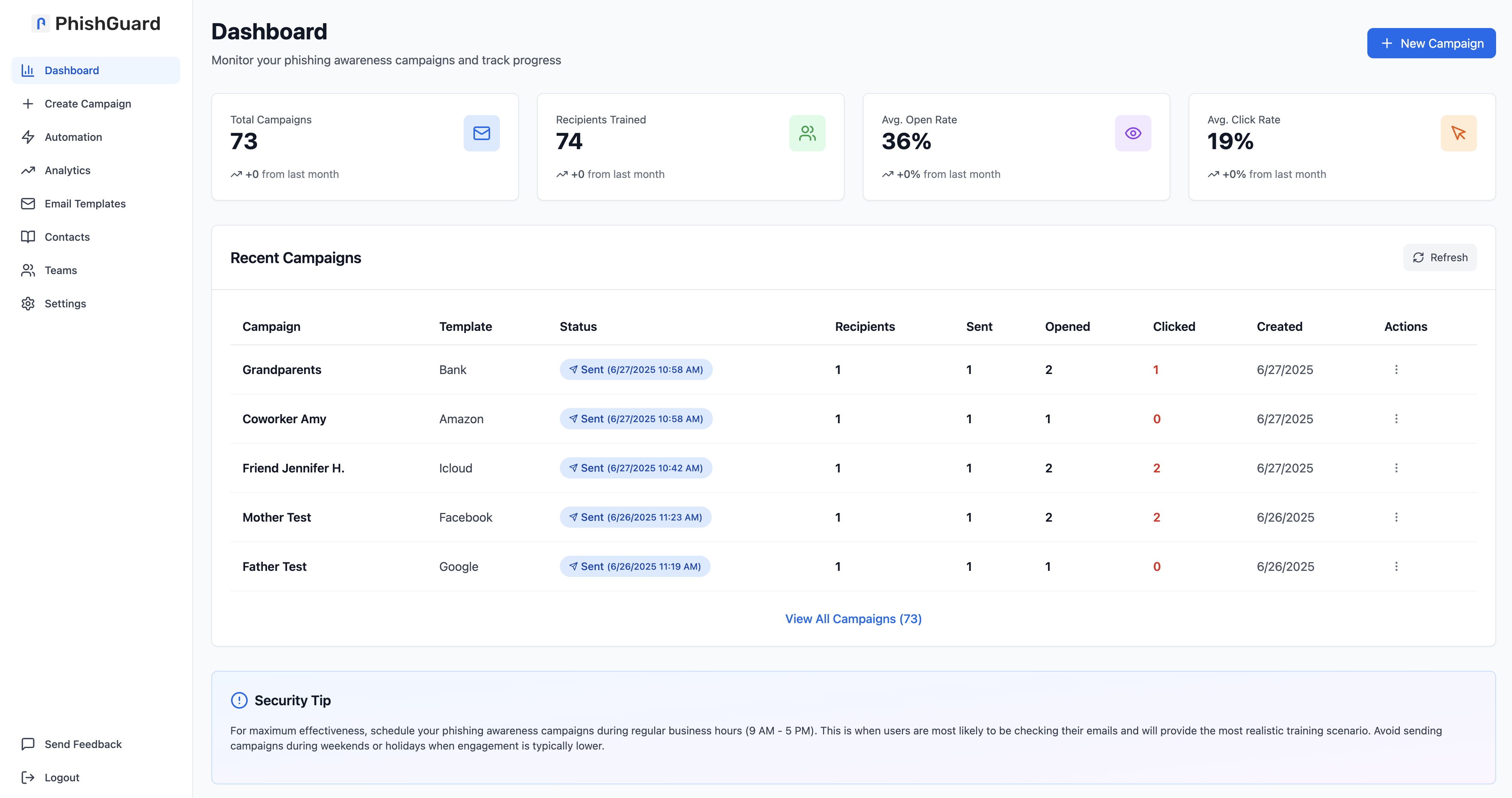Click the Security Tip info icon
Image resolution: width=1512 pixels, height=798 pixels.
[239, 700]
